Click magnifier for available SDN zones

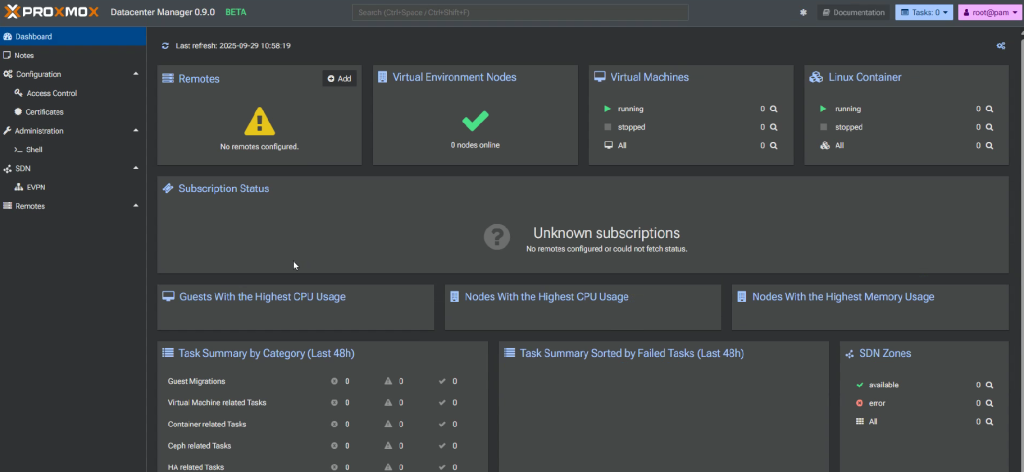point(989,385)
